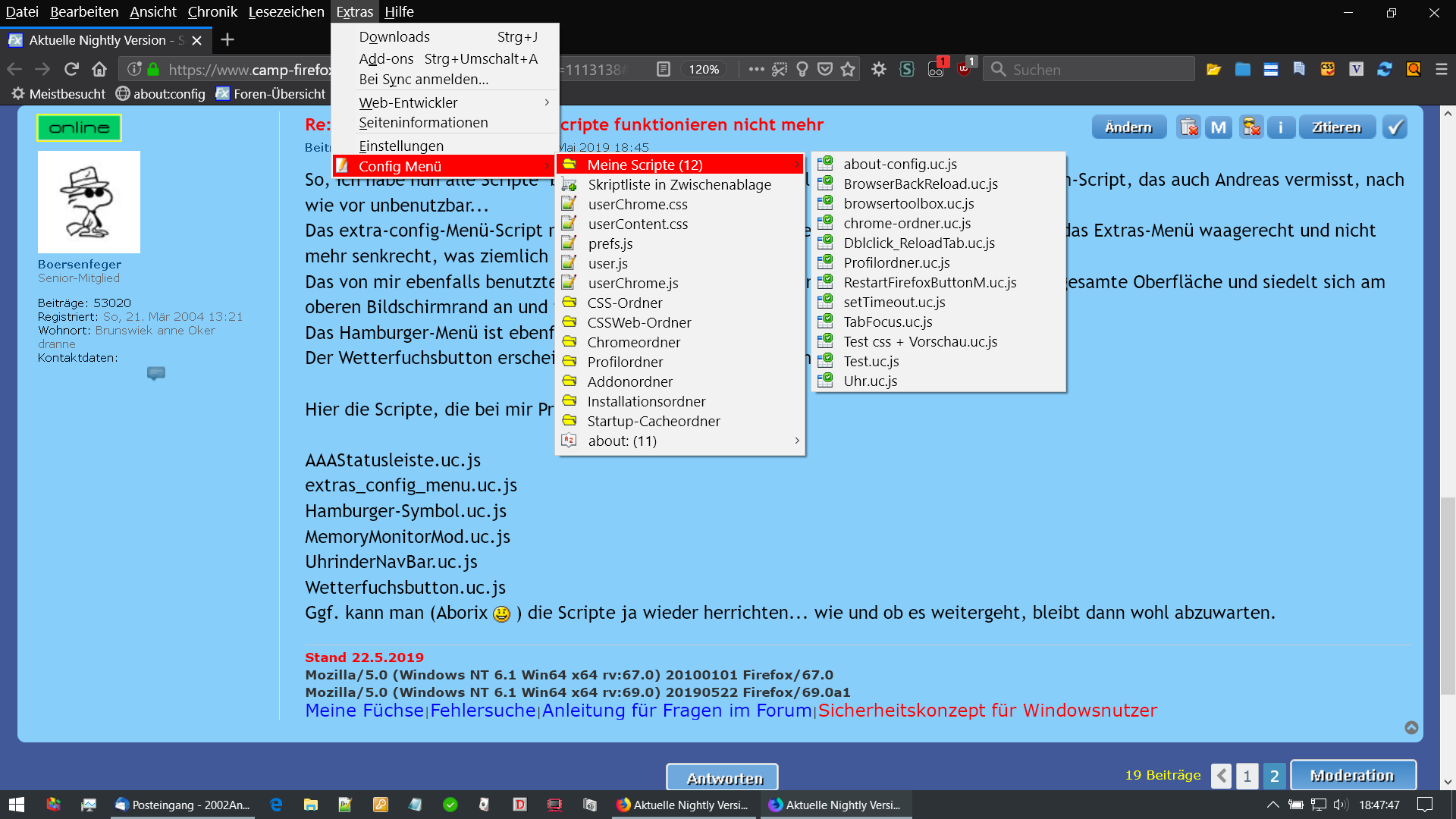Reload the current page
Viewport: 1456px width, 819px height.
pyautogui.click(x=71, y=70)
